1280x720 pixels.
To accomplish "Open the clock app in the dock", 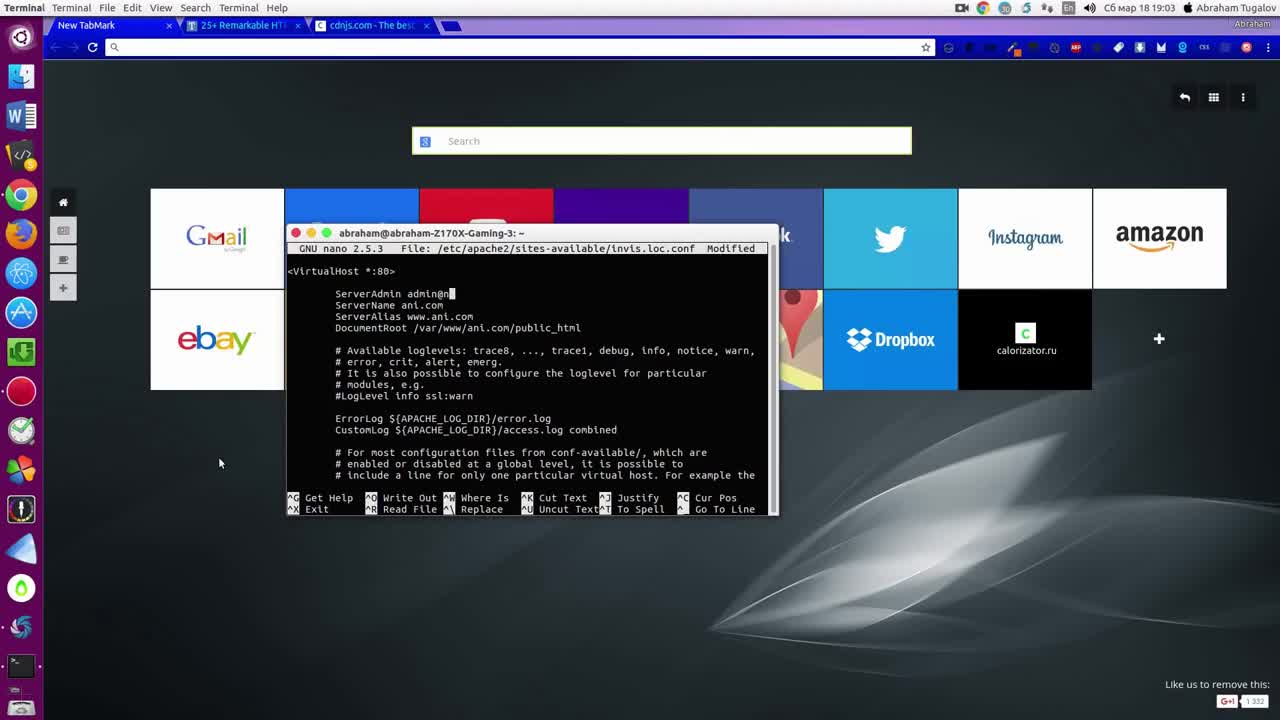I will tap(21, 430).
